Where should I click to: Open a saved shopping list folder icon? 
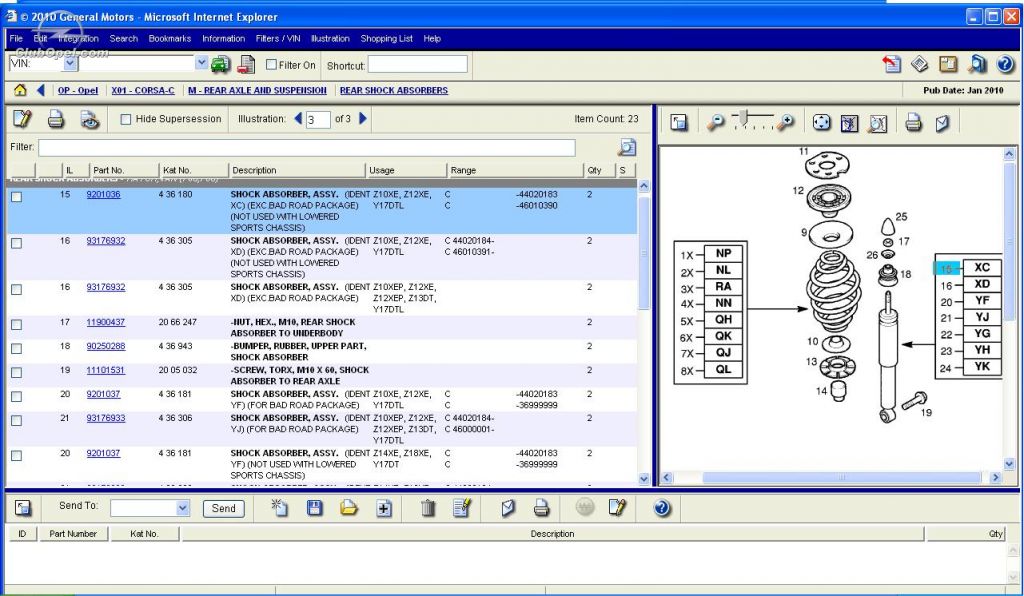[x=349, y=508]
